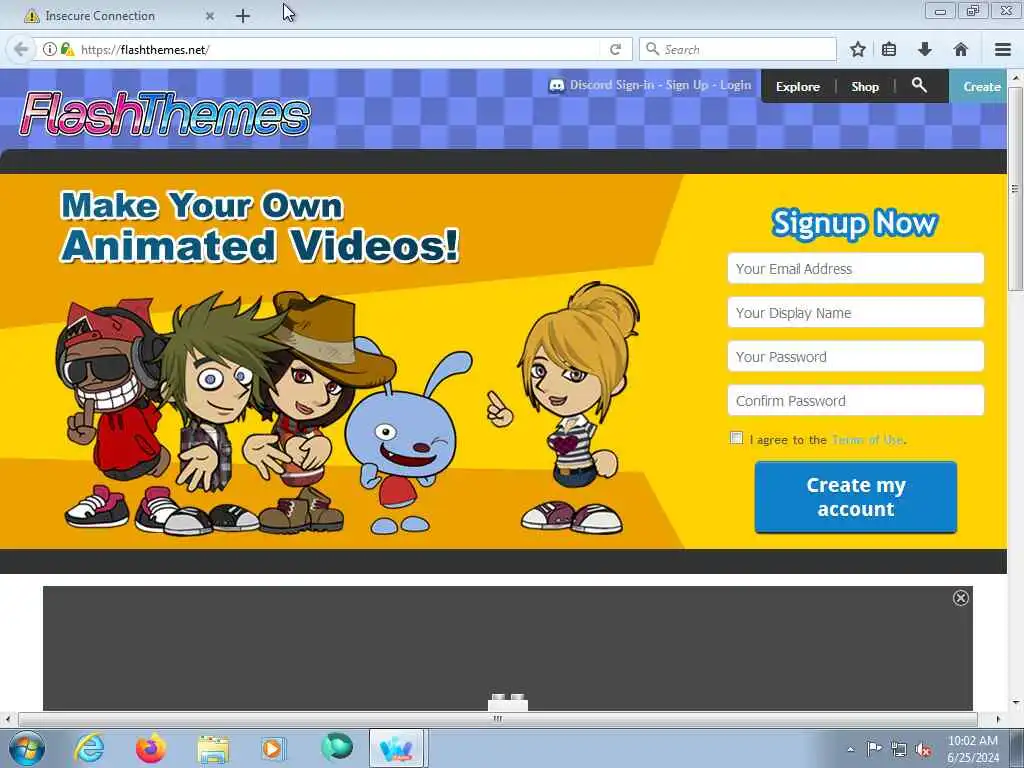Click the Login link
The height and width of the screenshot is (768, 1024).
click(x=735, y=85)
